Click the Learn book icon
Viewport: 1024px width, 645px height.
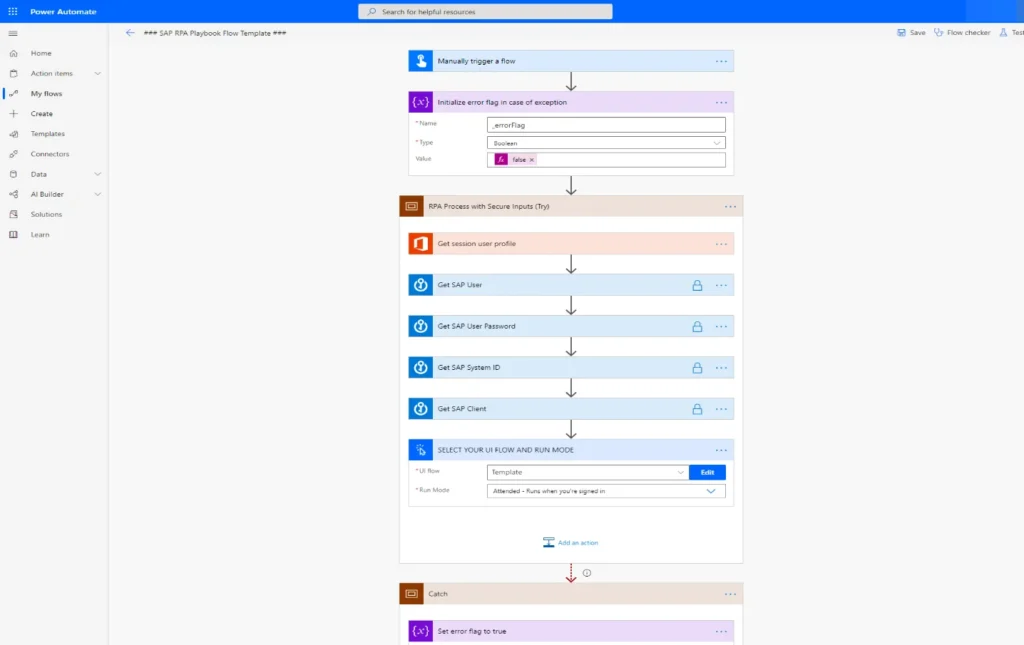14,234
